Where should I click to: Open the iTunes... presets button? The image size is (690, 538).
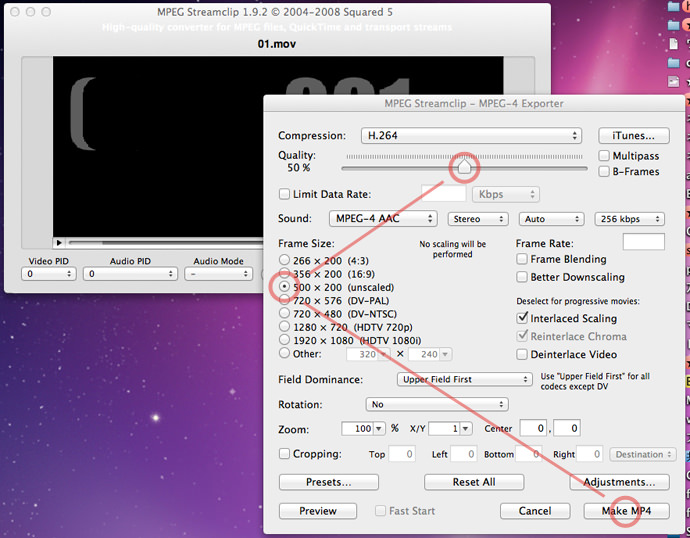(x=634, y=136)
